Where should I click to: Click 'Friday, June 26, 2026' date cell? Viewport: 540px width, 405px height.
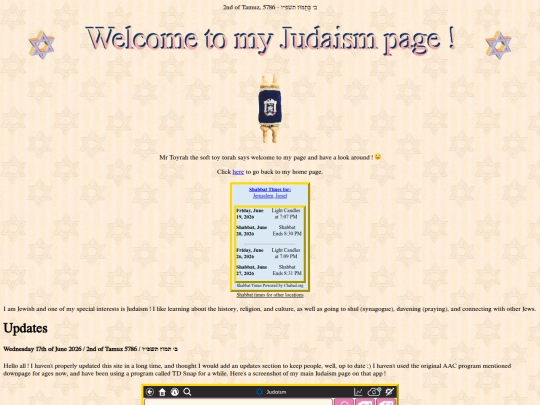(x=250, y=253)
